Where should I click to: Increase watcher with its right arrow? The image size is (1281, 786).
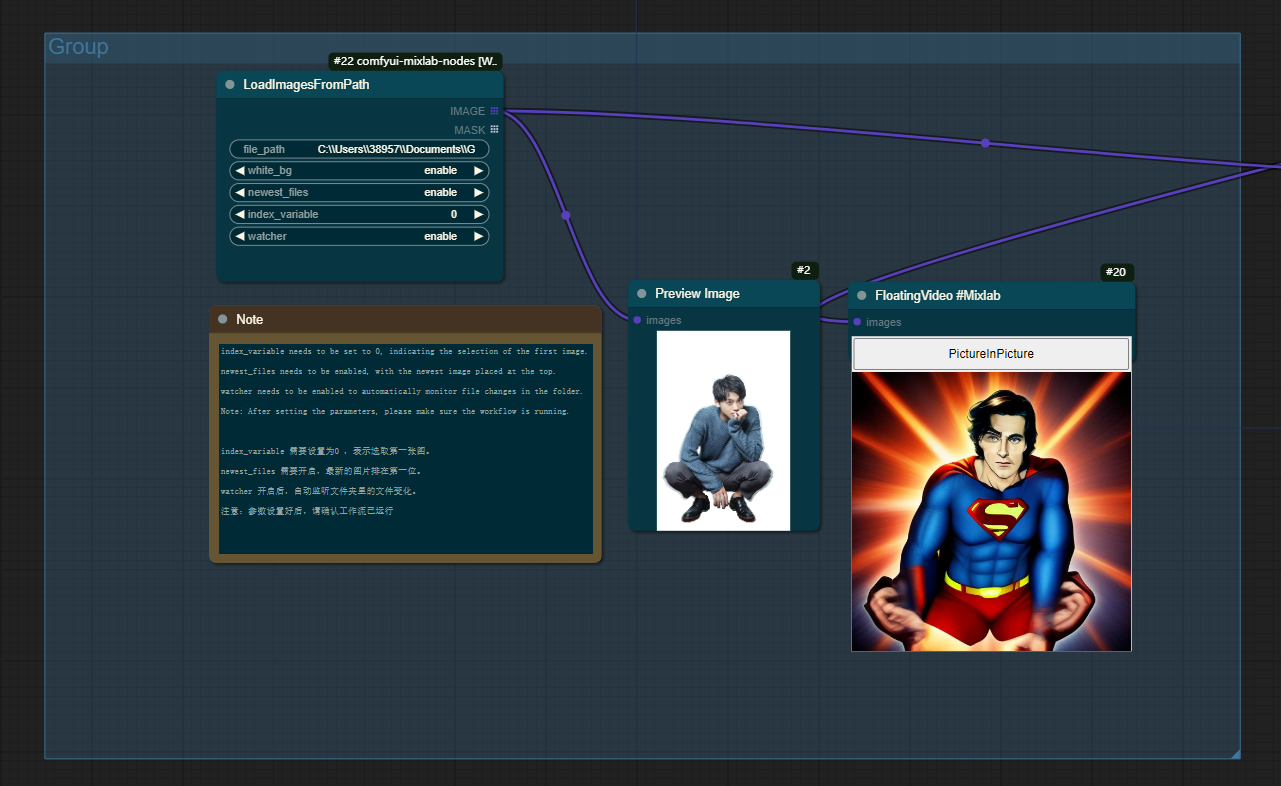[479, 237]
